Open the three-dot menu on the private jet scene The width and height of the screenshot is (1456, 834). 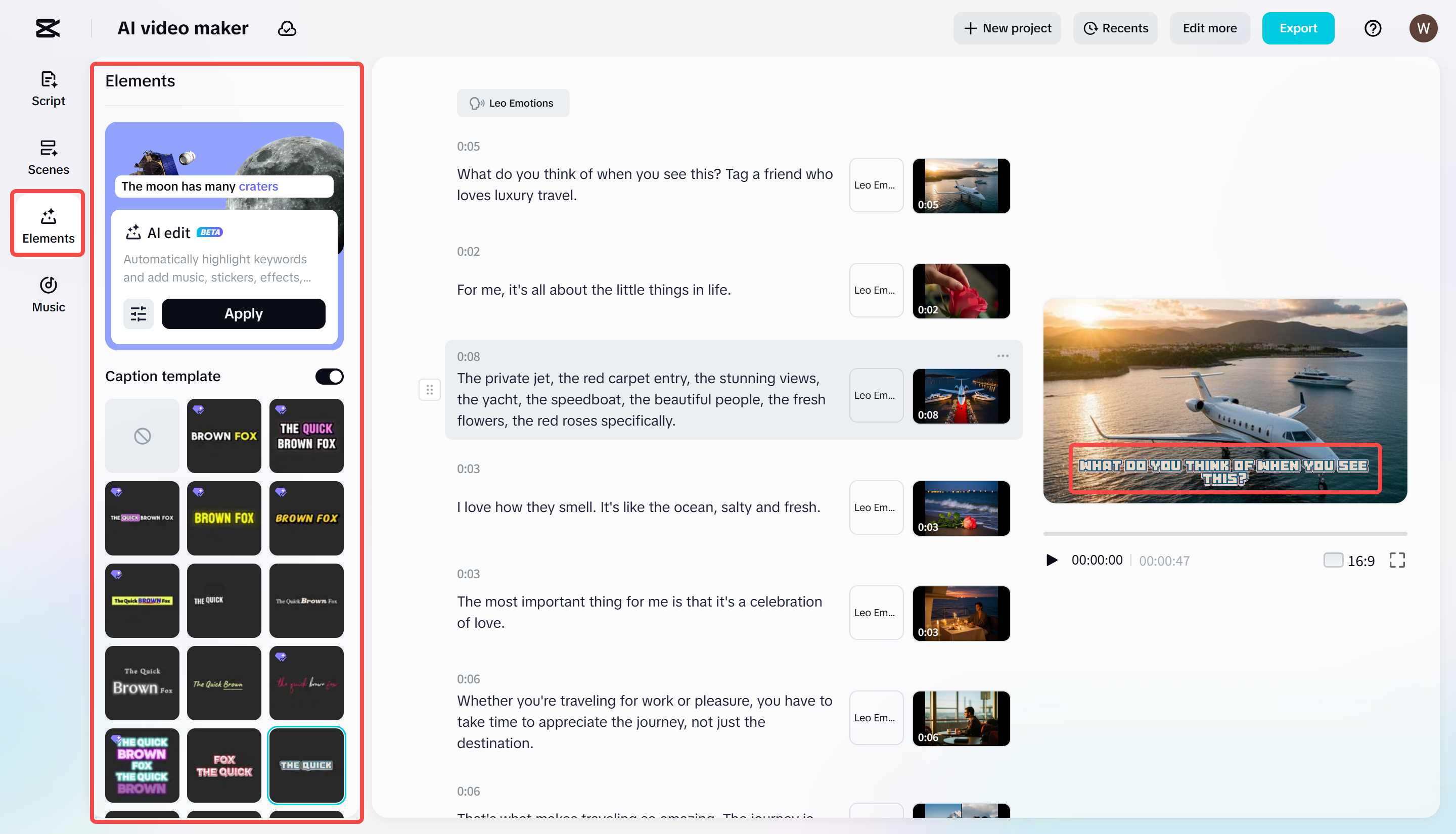(x=1003, y=356)
